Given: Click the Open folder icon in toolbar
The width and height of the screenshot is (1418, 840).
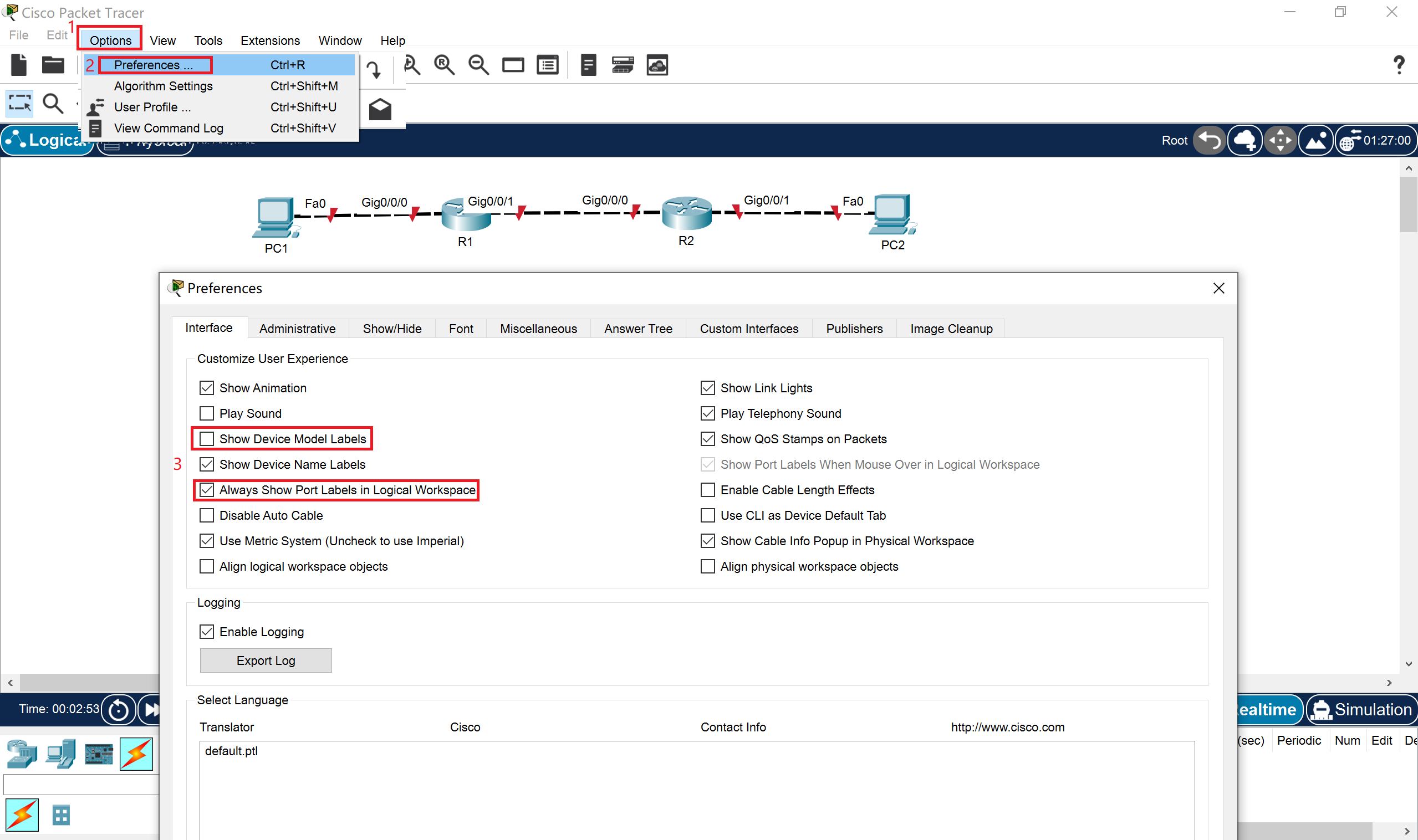Looking at the screenshot, I should (x=53, y=65).
